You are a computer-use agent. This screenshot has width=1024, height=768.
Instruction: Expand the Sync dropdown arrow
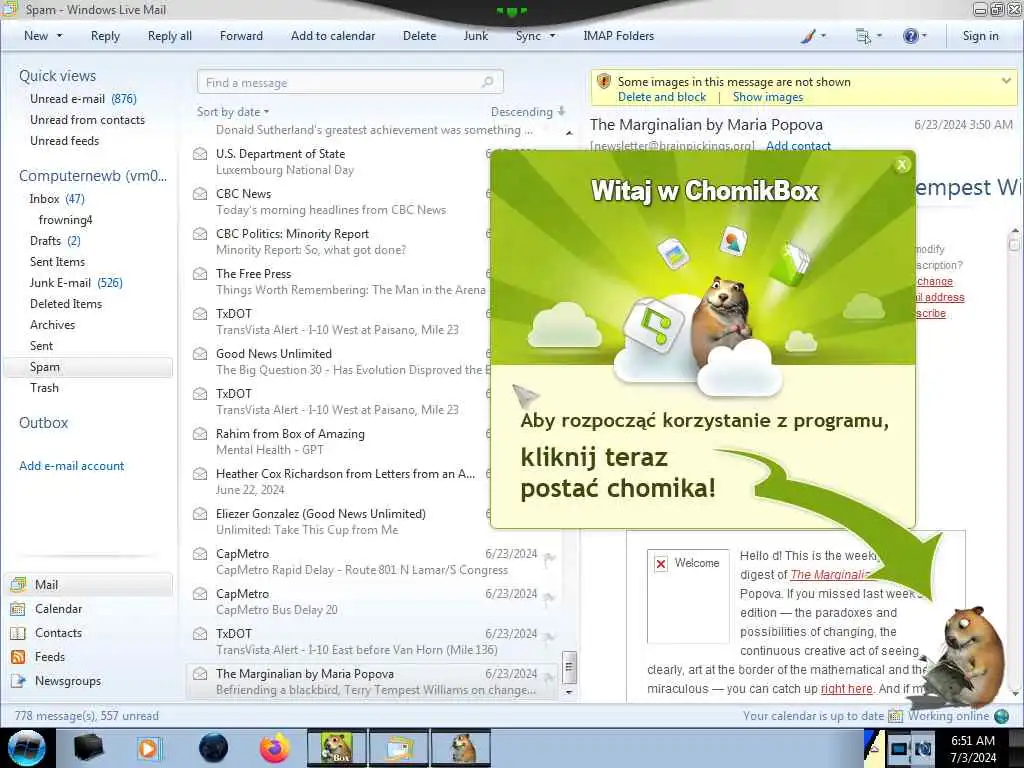coord(552,36)
